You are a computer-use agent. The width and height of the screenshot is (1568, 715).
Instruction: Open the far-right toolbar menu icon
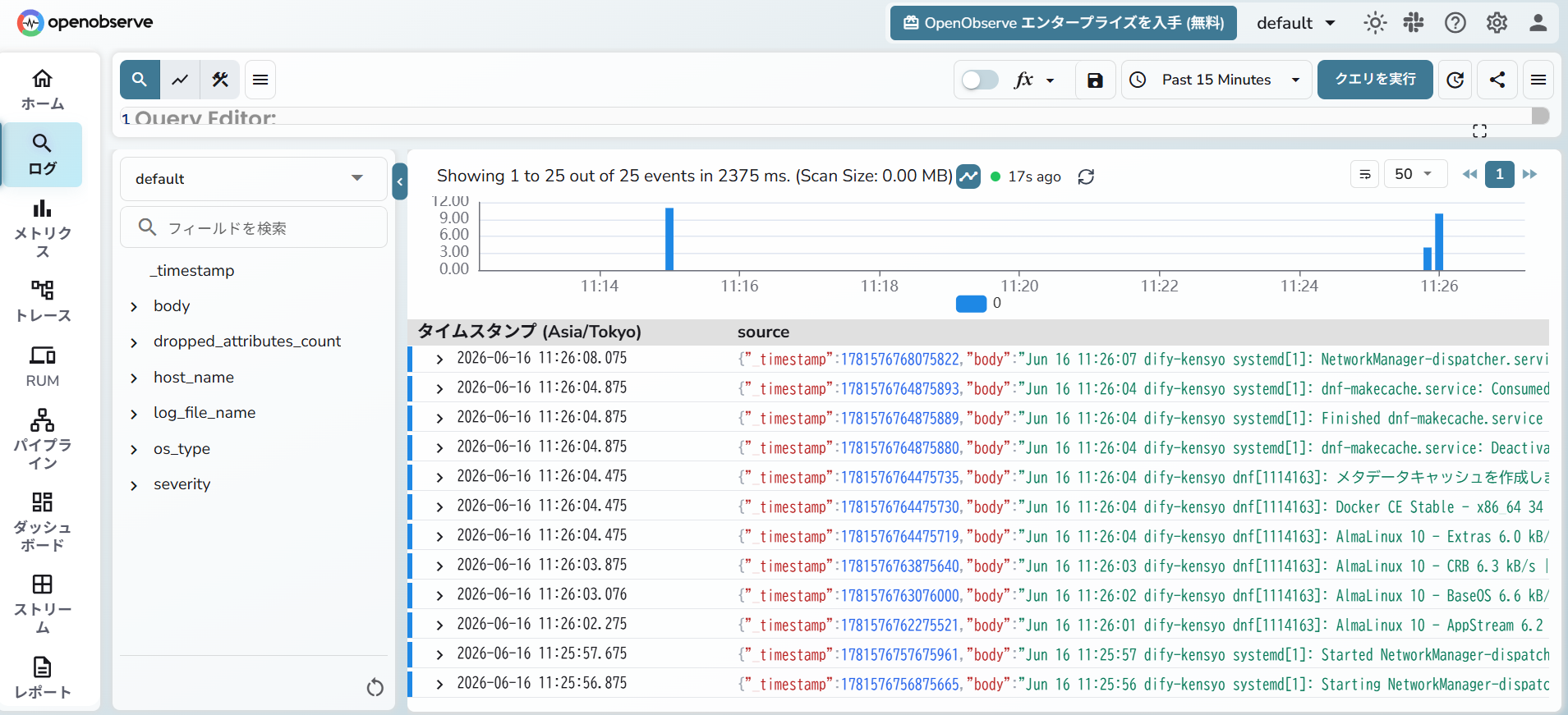[1538, 80]
